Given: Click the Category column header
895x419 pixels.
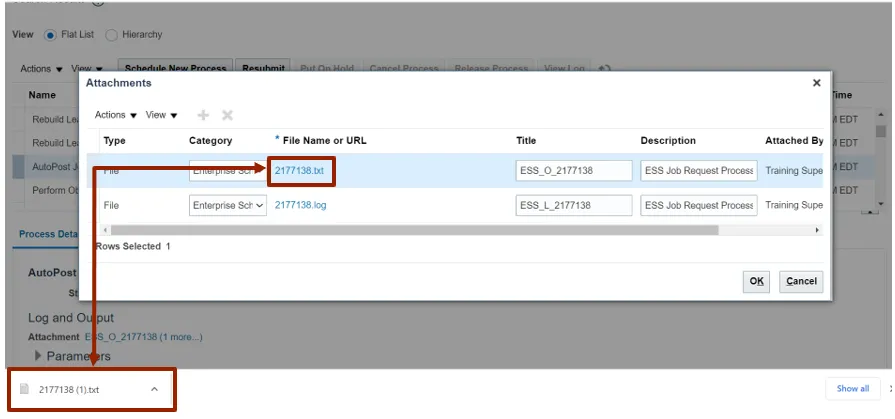Looking at the screenshot, I should pyautogui.click(x=211, y=140).
